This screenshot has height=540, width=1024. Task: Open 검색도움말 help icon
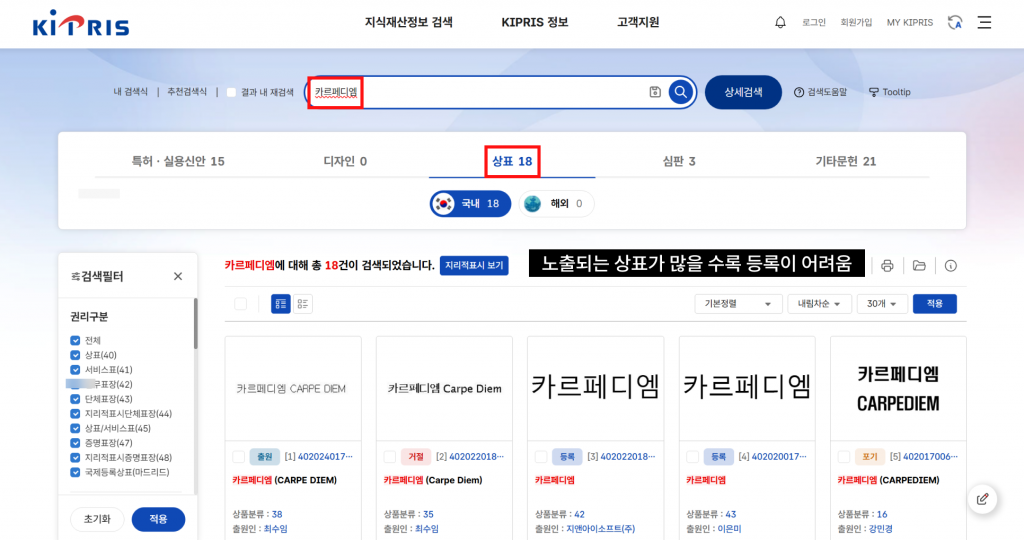pyautogui.click(x=799, y=92)
